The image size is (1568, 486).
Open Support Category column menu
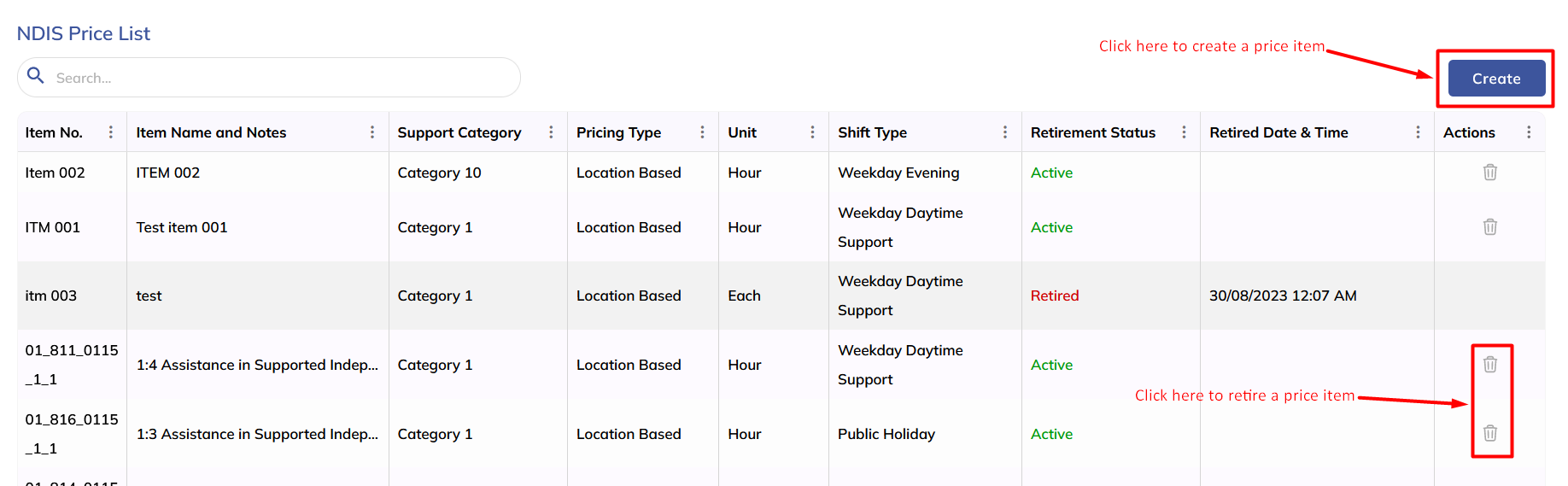tap(551, 132)
